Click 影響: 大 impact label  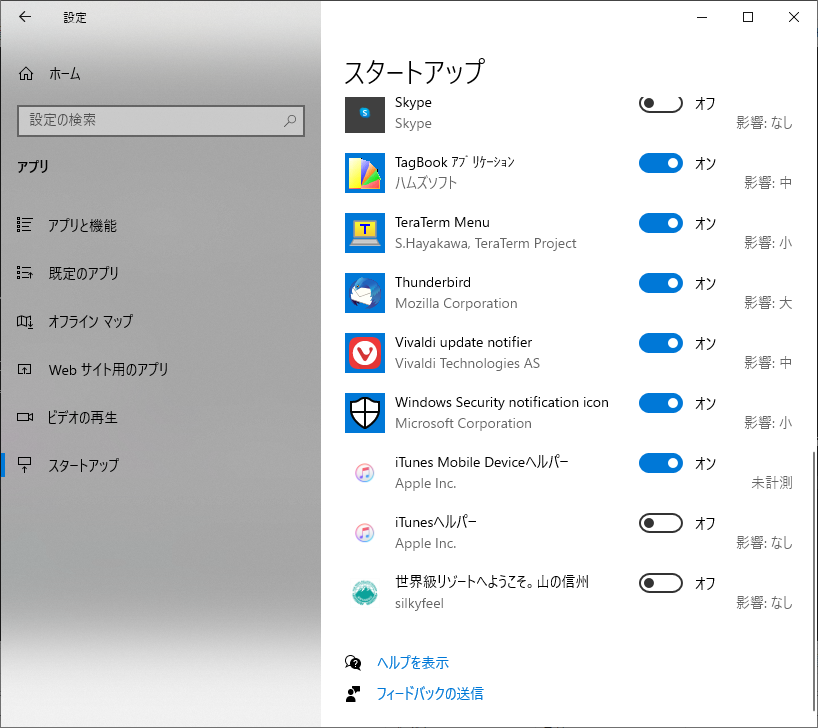click(x=768, y=303)
